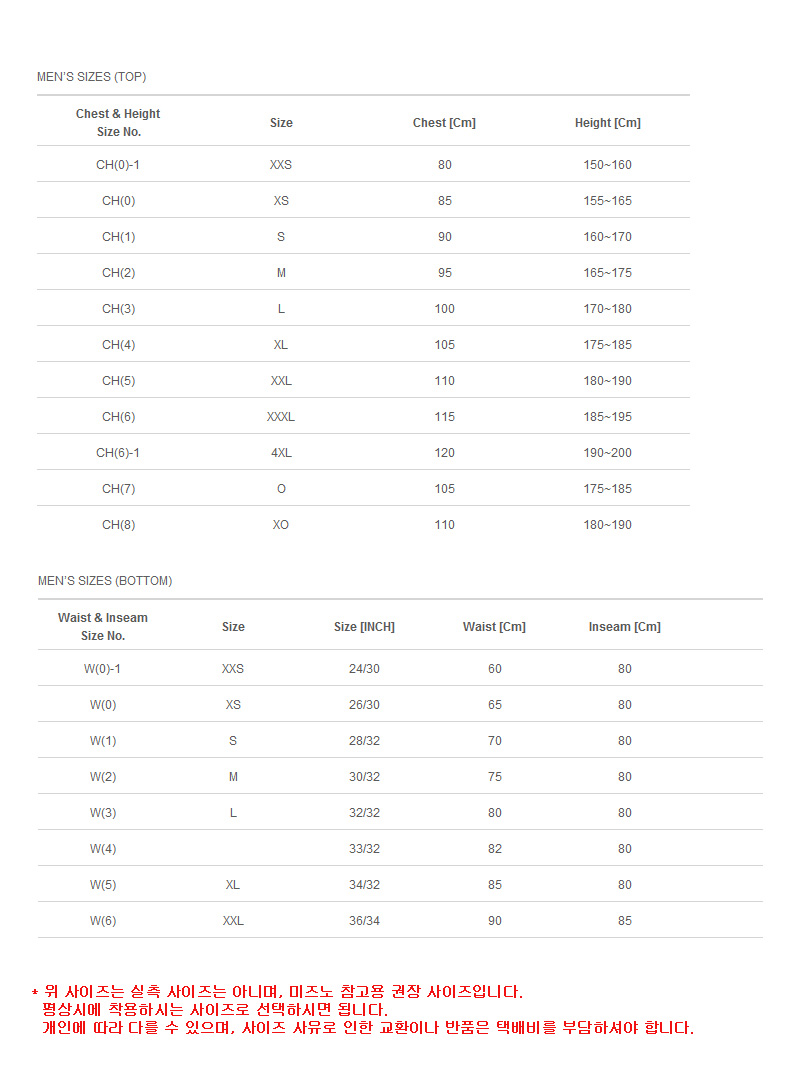Select the 190~200 height value
Viewport: 800px width, 1080px height.
(607, 453)
